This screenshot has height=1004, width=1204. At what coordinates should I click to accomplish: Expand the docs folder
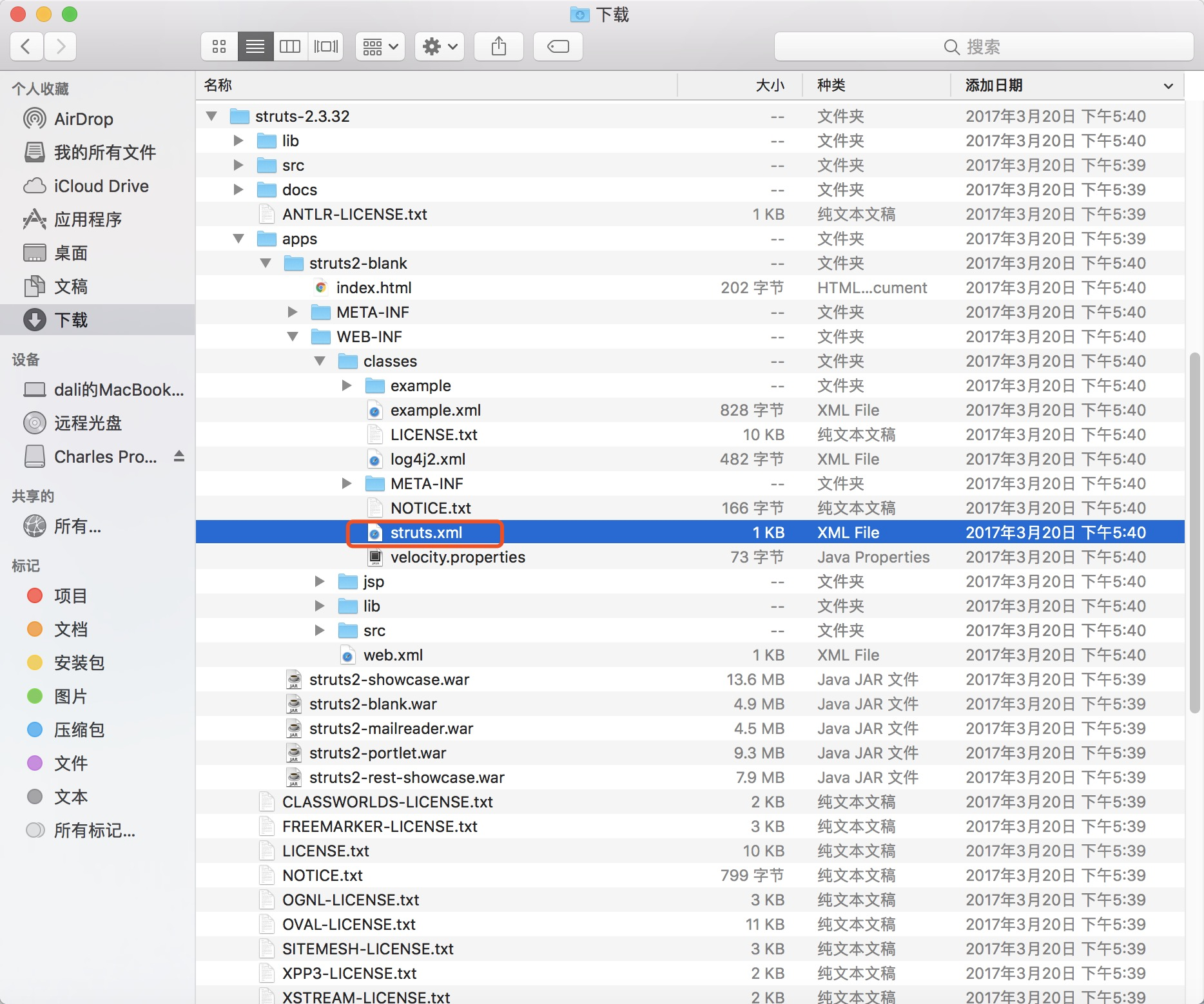coord(238,190)
